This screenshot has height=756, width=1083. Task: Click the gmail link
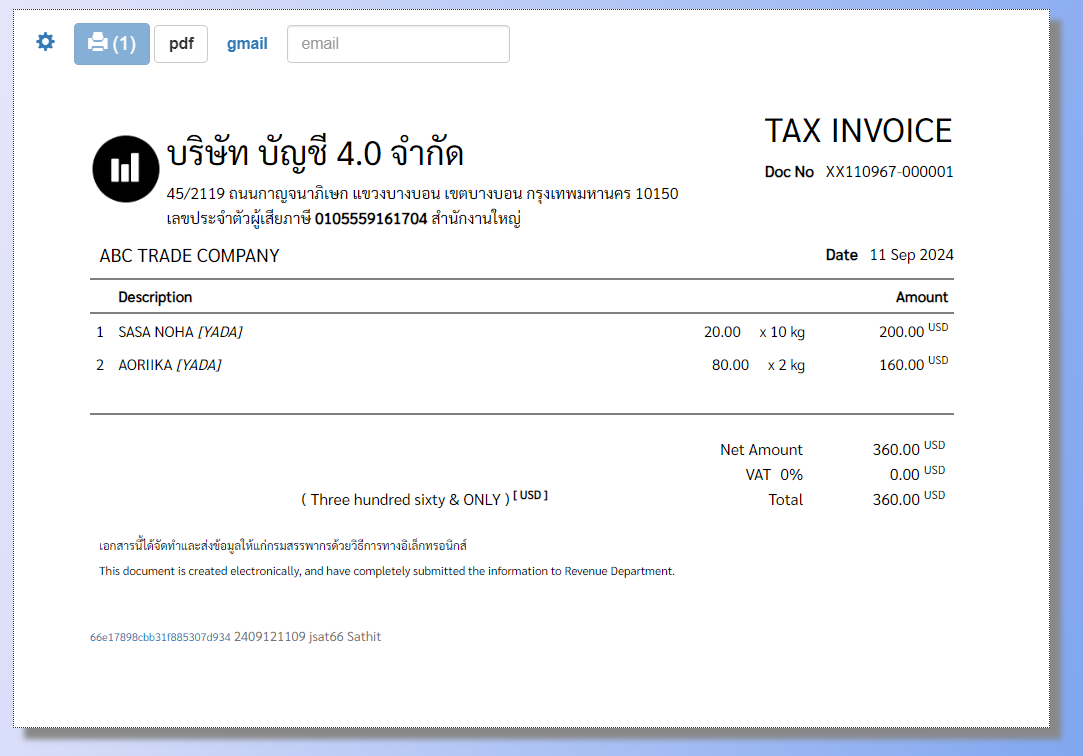(x=247, y=44)
